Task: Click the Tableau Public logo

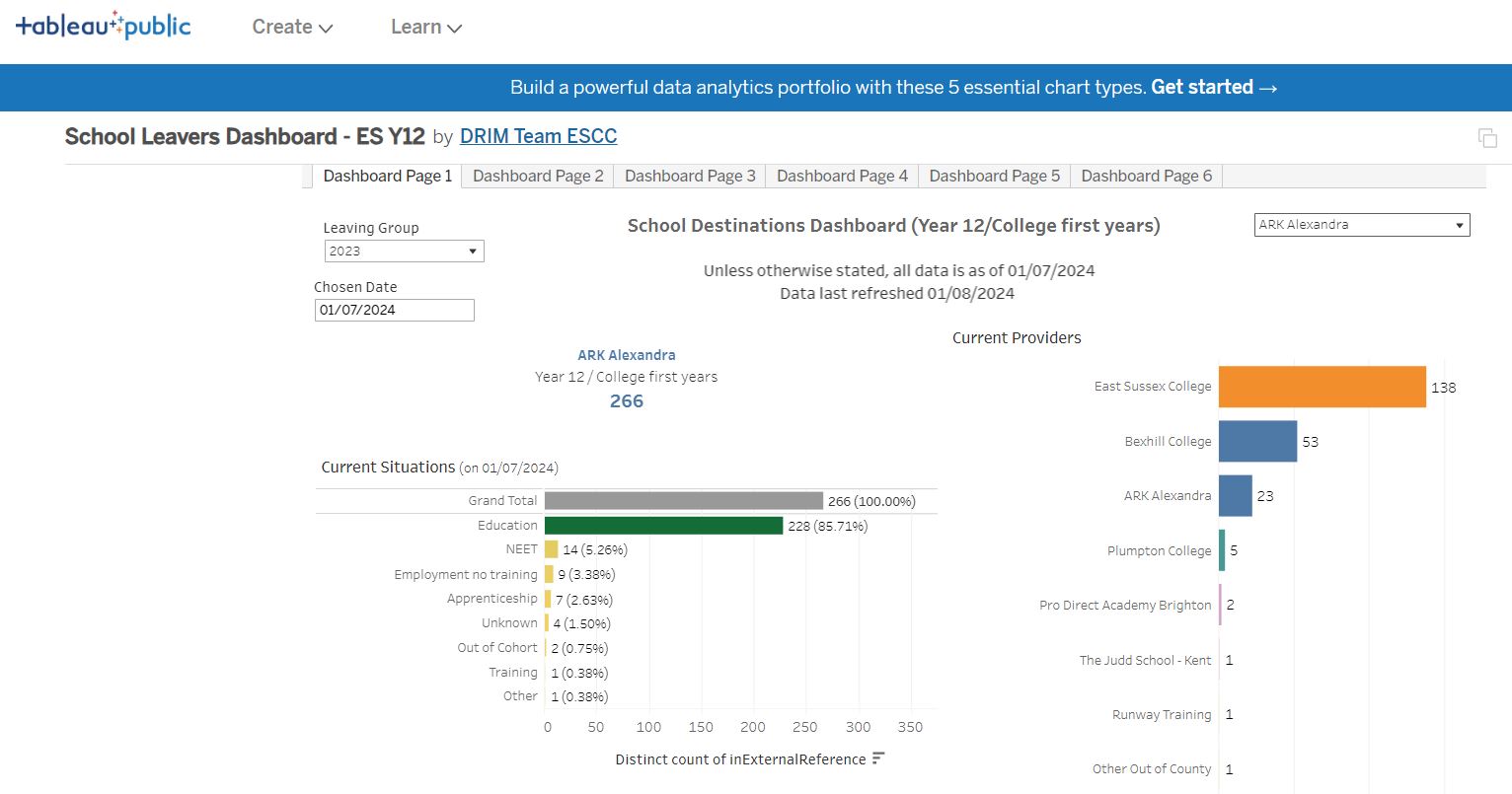Action: (103, 27)
